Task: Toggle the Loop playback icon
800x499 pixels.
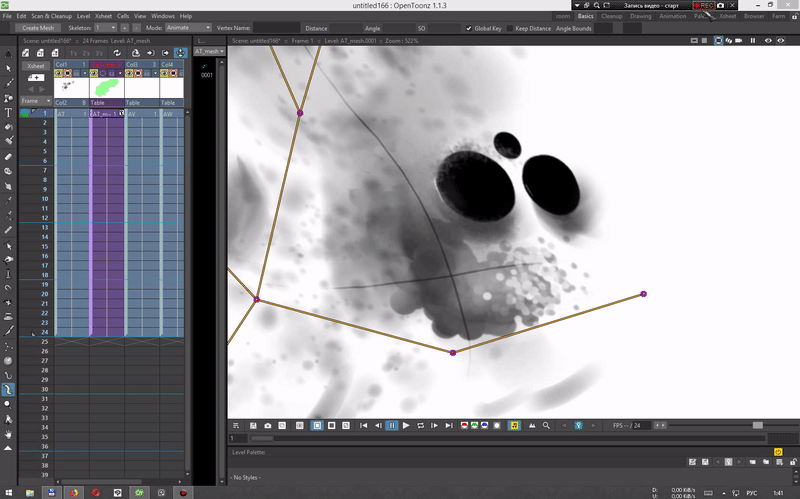Action: [420, 426]
